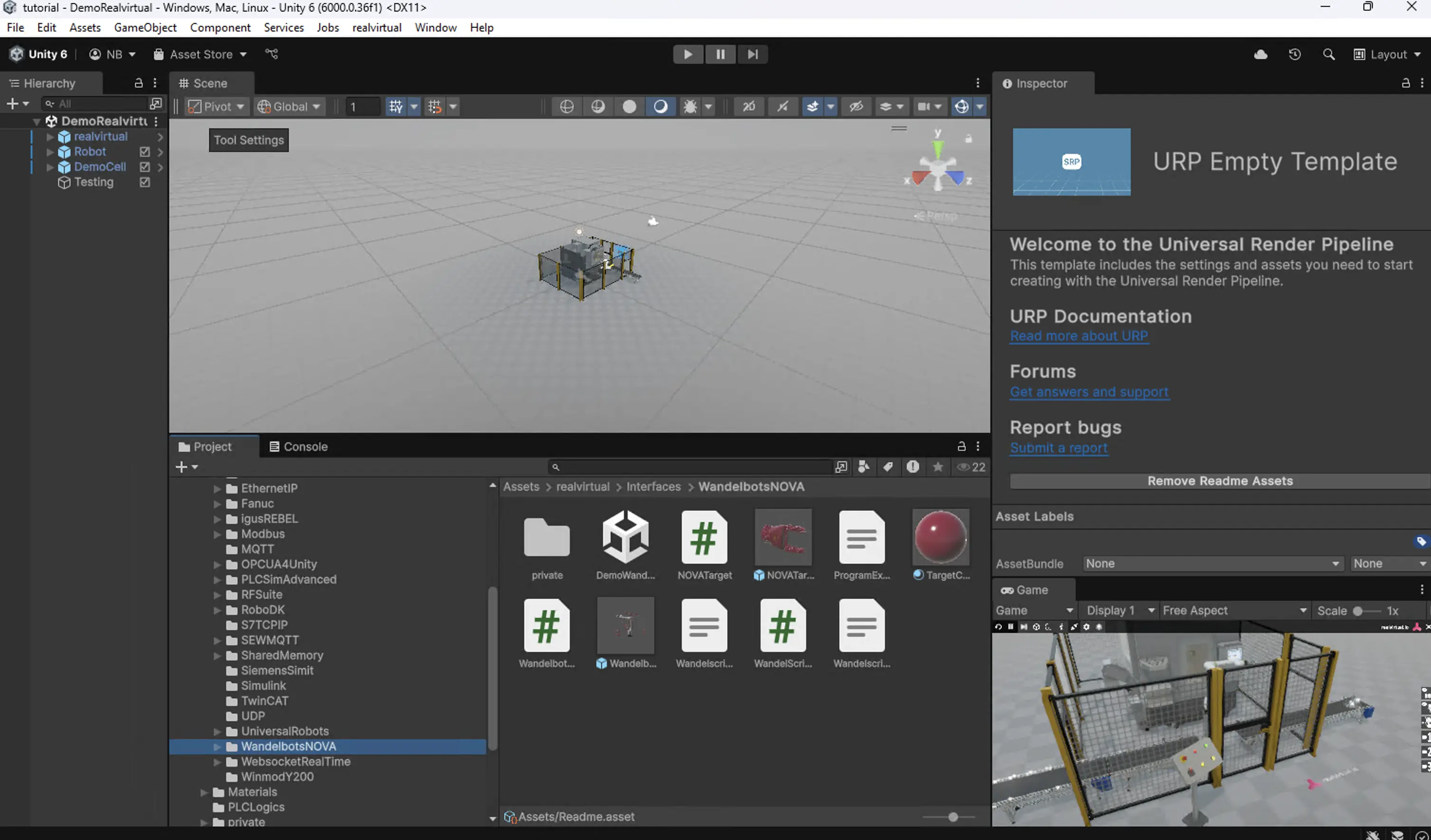1431x840 pixels.
Task: Click the Remove Readme Assets button
Action: (x=1219, y=481)
